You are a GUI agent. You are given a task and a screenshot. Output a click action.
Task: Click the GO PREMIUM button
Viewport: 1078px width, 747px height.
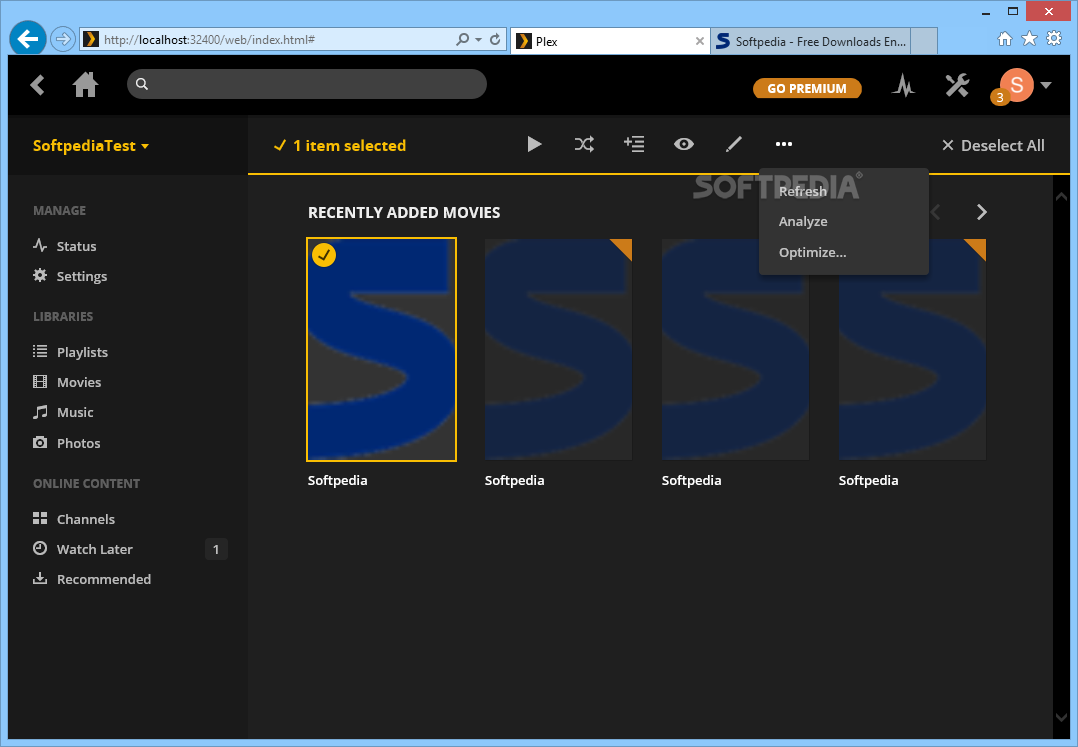[x=806, y=88]
